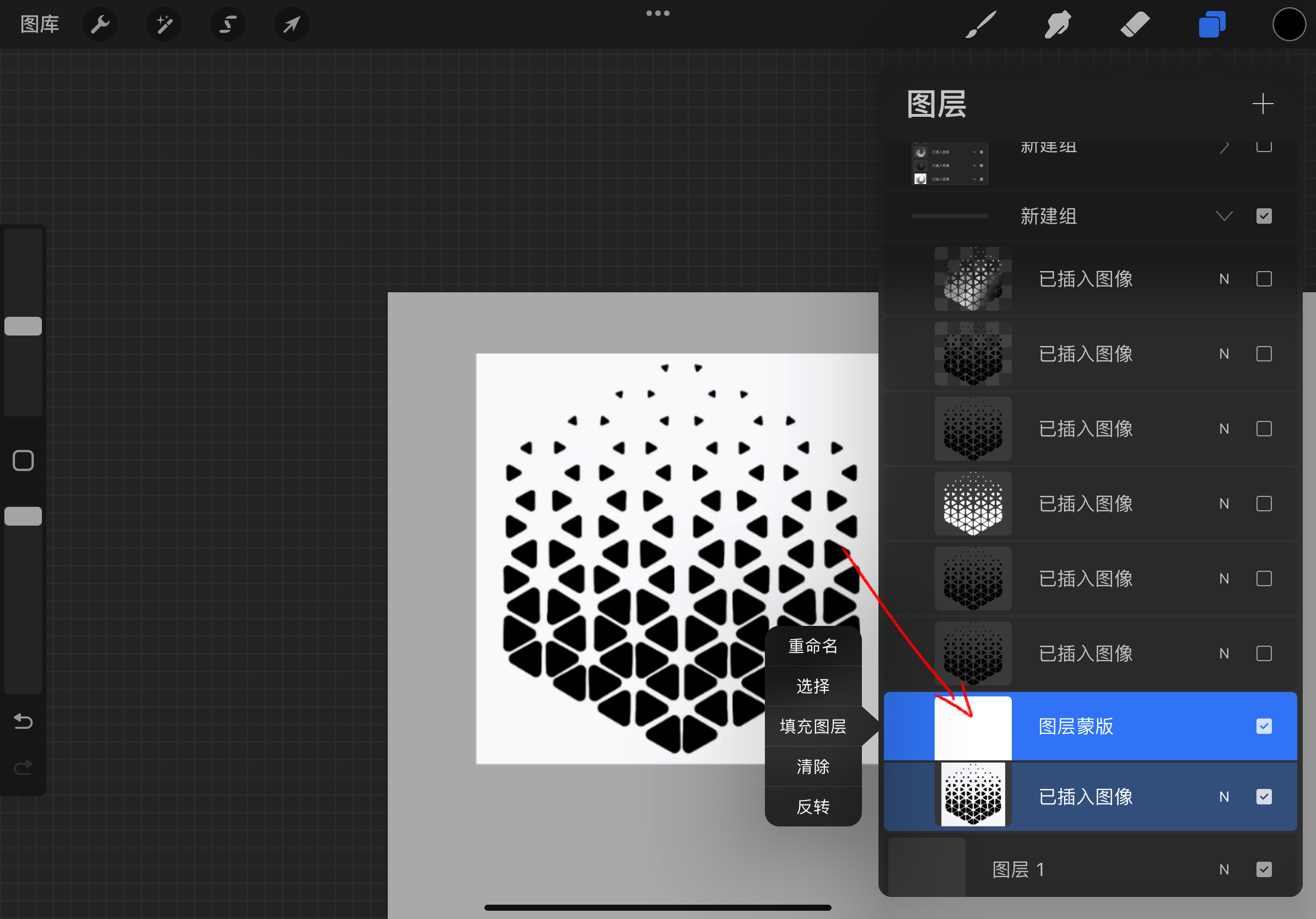This screenshot has width=1316, height=919.
Task: Open the Actions wrench menu
Action: pos(100,24)
